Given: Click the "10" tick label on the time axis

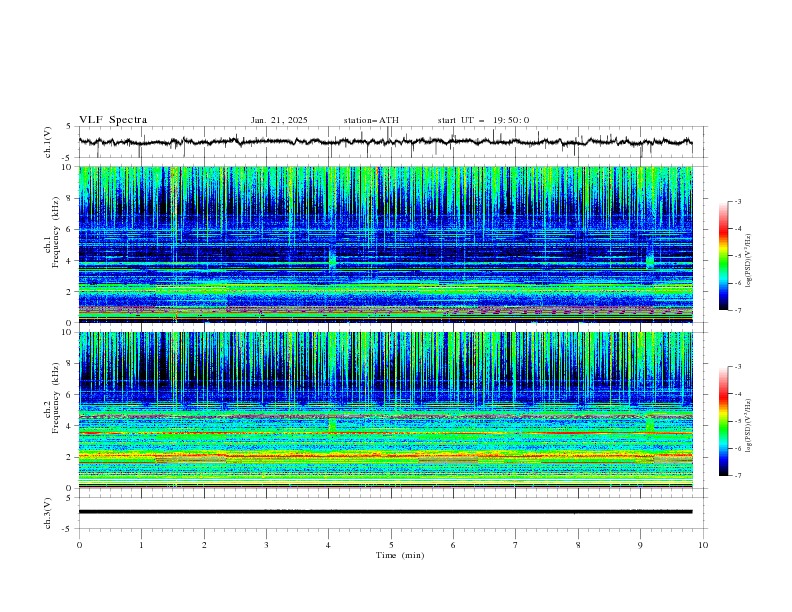Looking at the screenshot, I should tap(703, 545).
